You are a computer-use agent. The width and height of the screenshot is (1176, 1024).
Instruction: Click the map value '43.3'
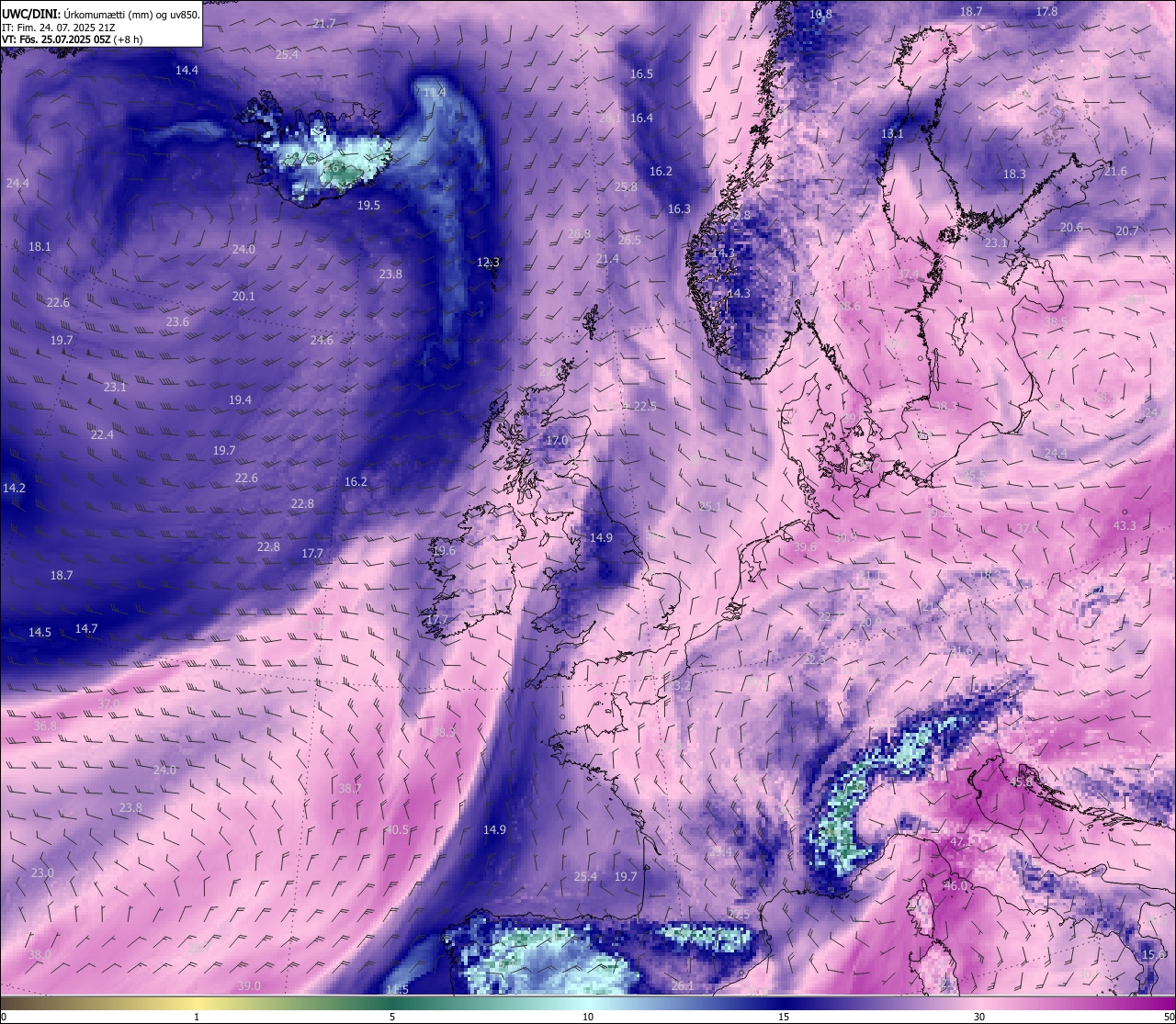click(1125, 526)
